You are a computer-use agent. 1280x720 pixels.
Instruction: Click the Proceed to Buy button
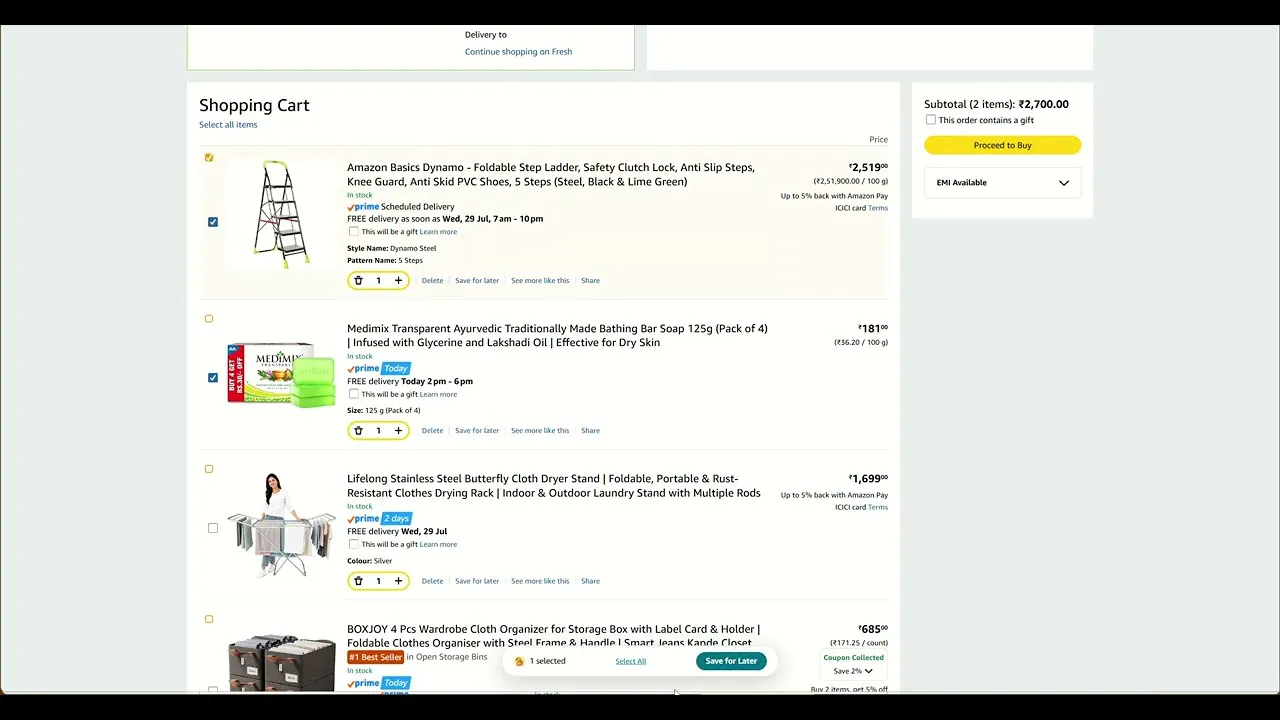1003,145
